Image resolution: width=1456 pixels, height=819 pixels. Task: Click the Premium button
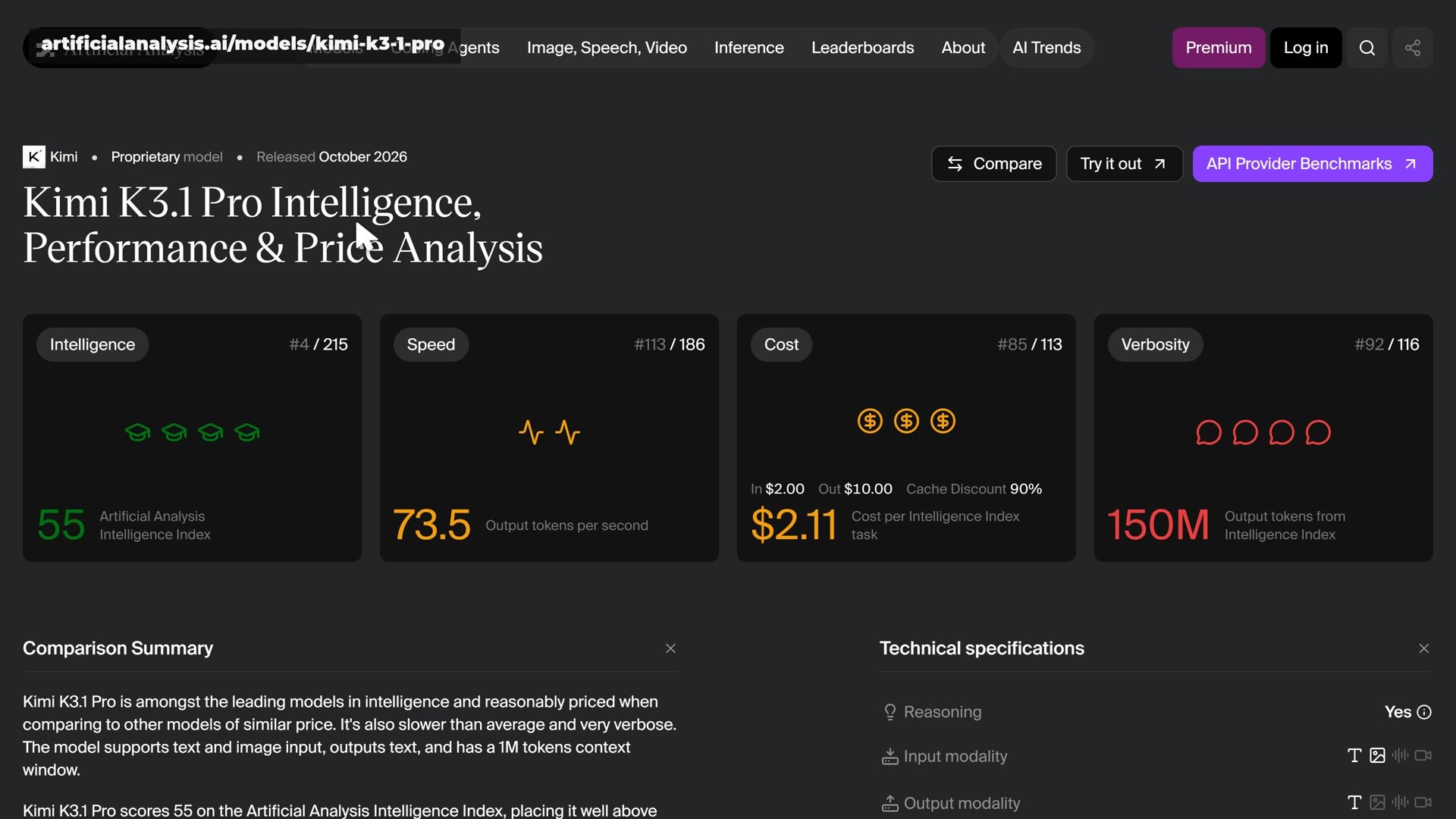[1218, 48]
